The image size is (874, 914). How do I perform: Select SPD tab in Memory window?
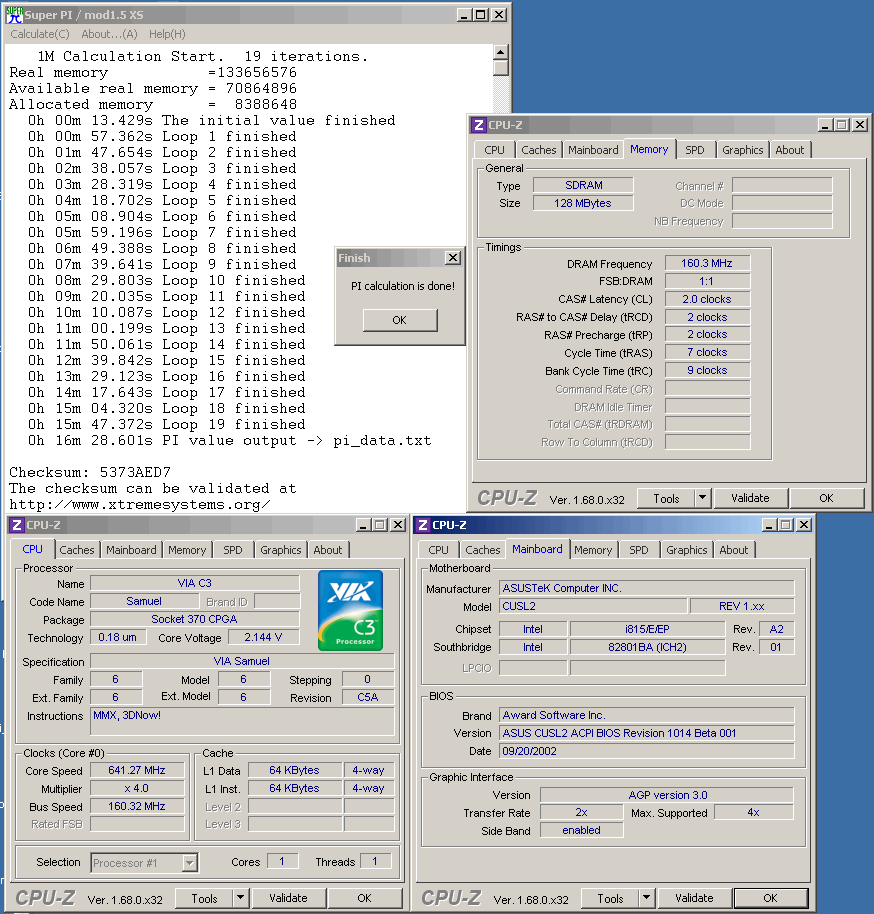pos(694,150)
